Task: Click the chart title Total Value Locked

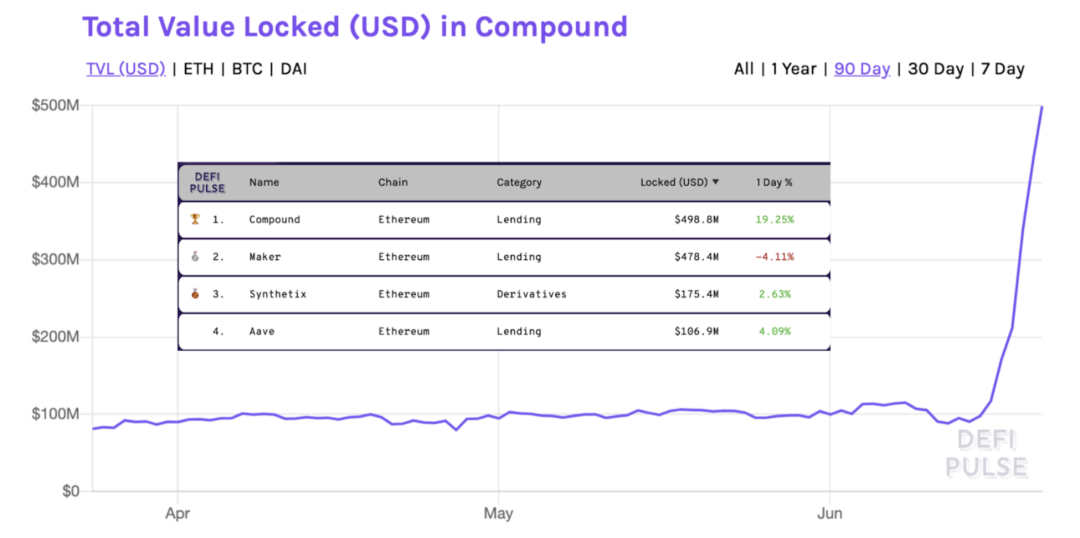Action: pos(355,26)
